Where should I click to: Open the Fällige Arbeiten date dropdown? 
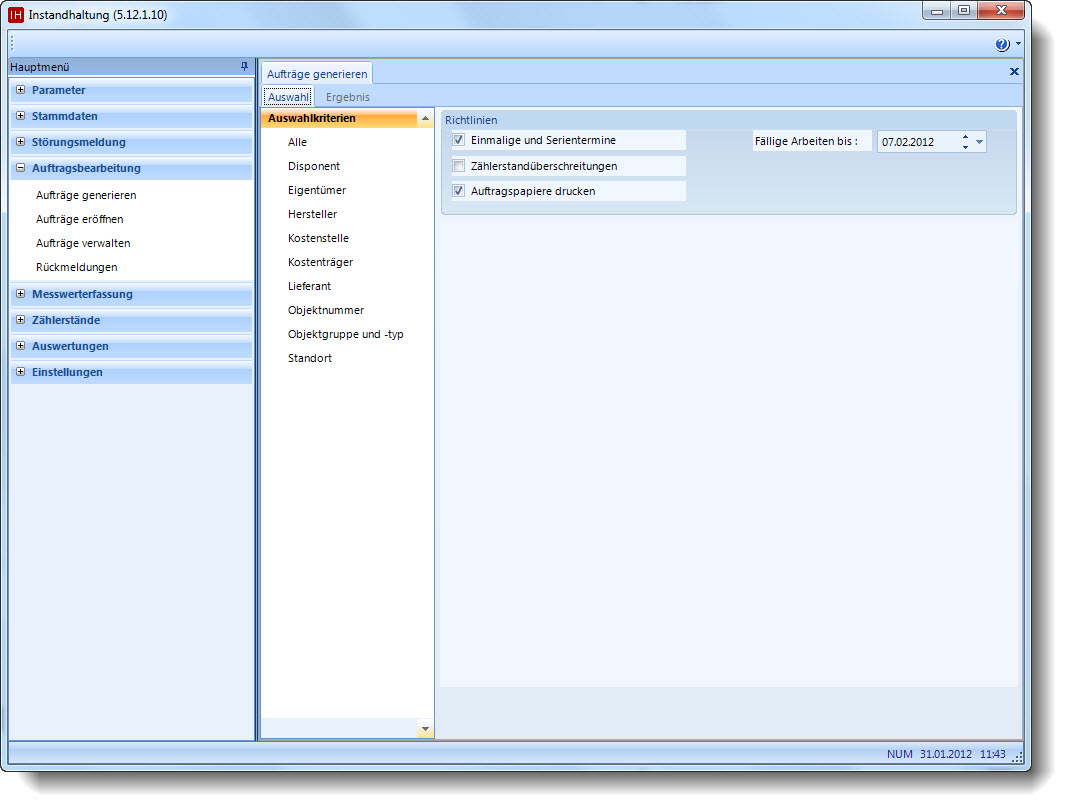pos(979,142)
